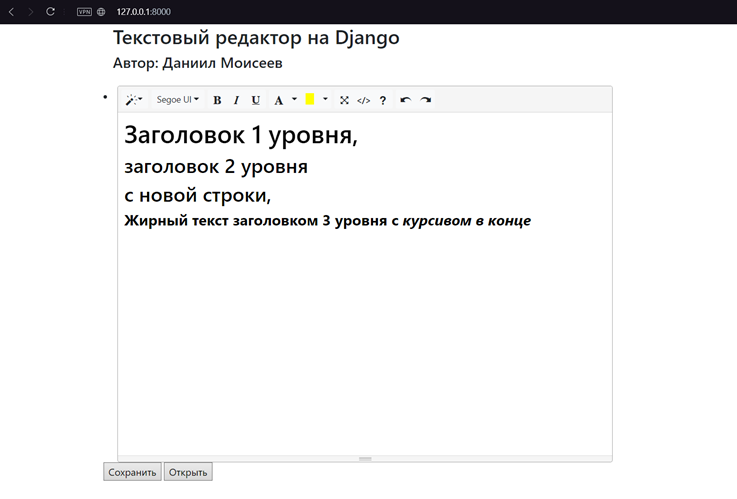Click the editor resize handle bar

click(x=365, y=459)
